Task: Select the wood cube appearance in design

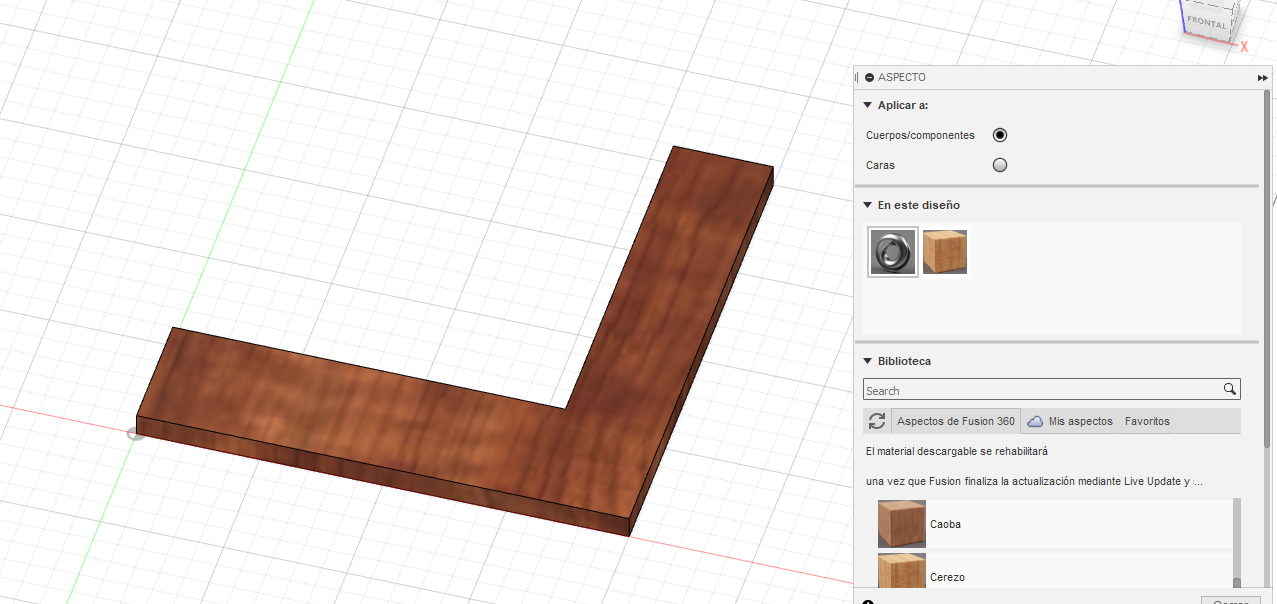Action: 945,252
